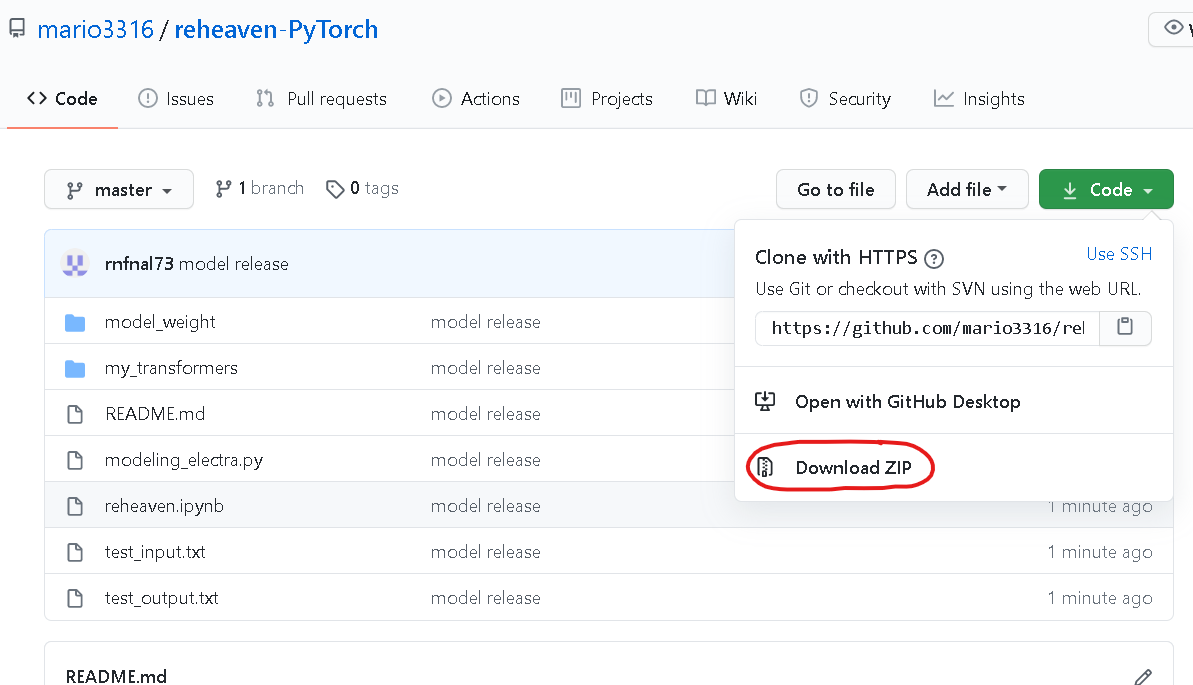Screen dimensions: 1193x685
Task: Click the modeling_electra.py file icon
Action: tap(75, 460)
